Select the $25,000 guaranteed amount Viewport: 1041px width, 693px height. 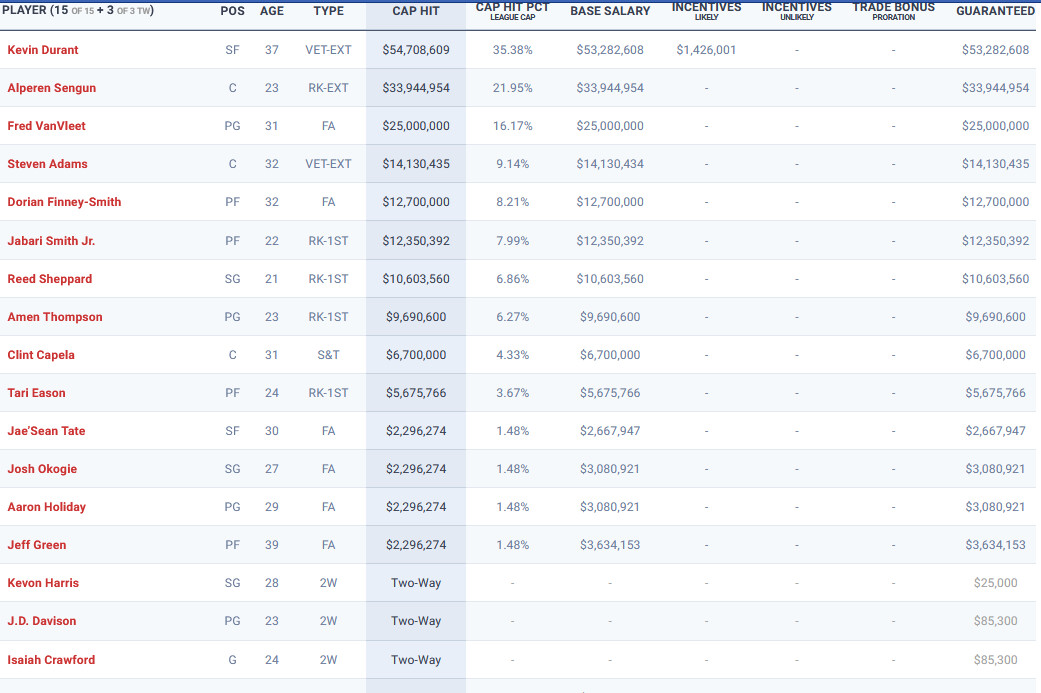point(995,583)
